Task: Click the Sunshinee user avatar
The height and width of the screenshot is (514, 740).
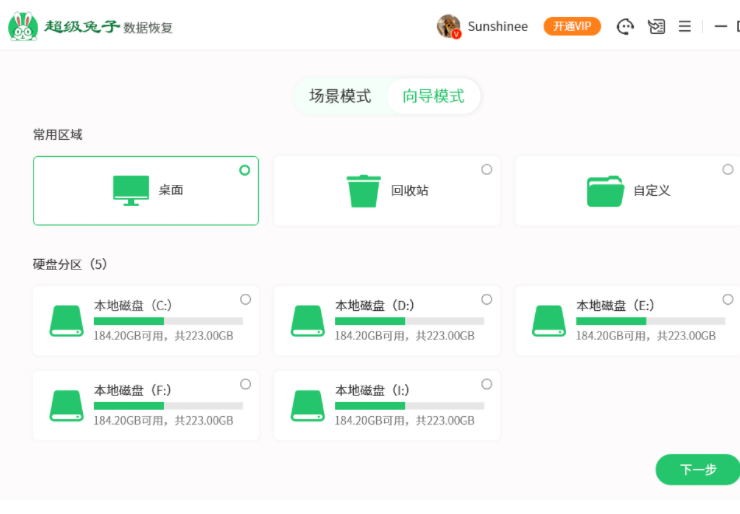Action: pyautogui.click(x=449, y=27)
